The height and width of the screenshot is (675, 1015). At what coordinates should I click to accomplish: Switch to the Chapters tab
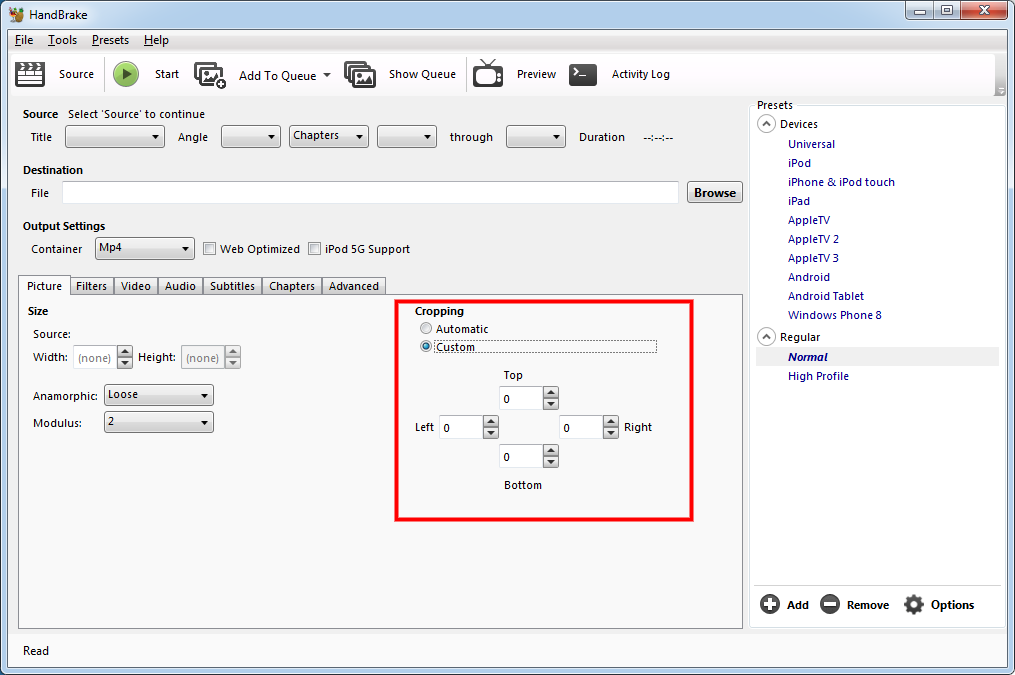pos(292,286)
